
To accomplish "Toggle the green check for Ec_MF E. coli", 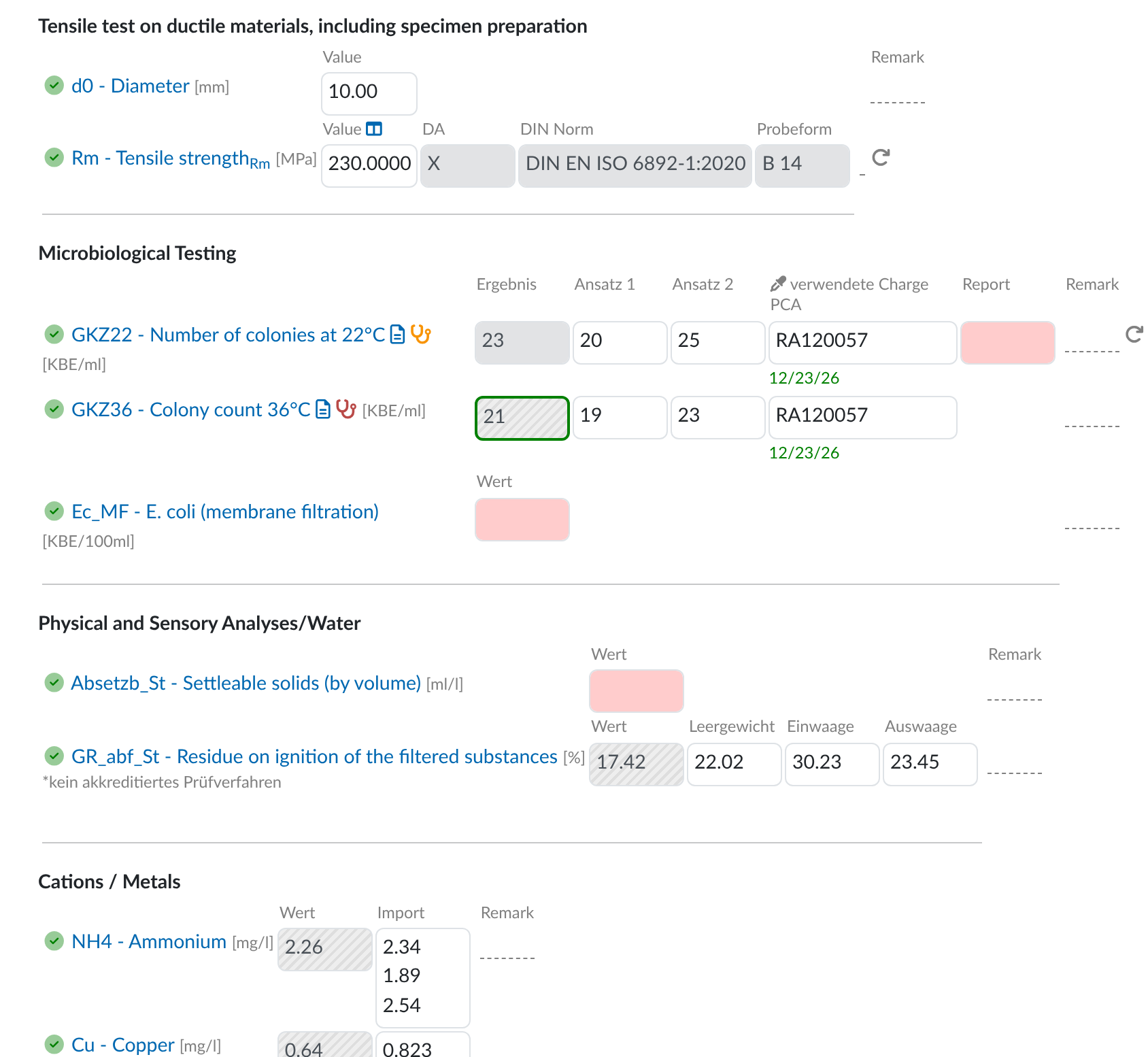I will click(54, 511).
